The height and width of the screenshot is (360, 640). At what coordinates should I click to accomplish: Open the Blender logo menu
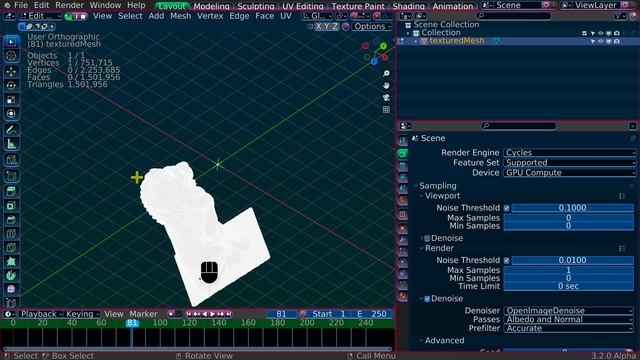click(7, 5)
